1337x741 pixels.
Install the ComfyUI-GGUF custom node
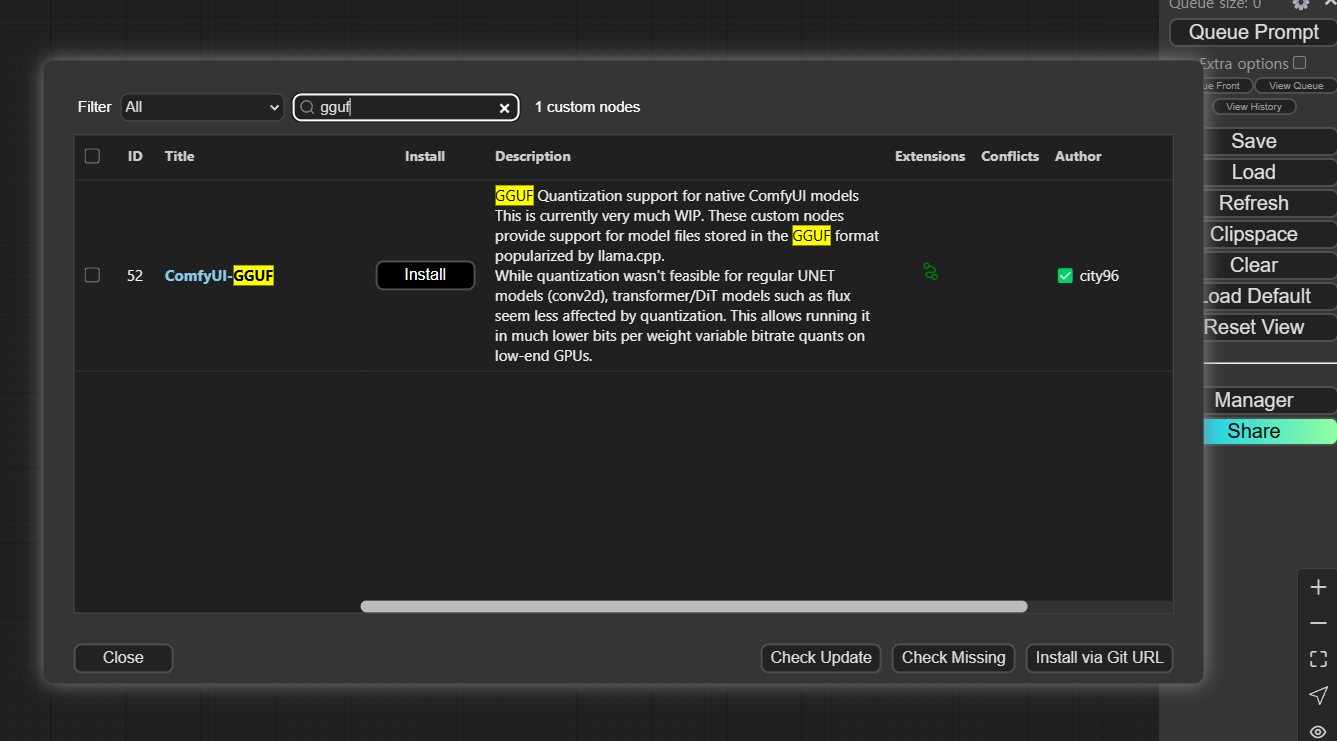(x=425, y=275)
